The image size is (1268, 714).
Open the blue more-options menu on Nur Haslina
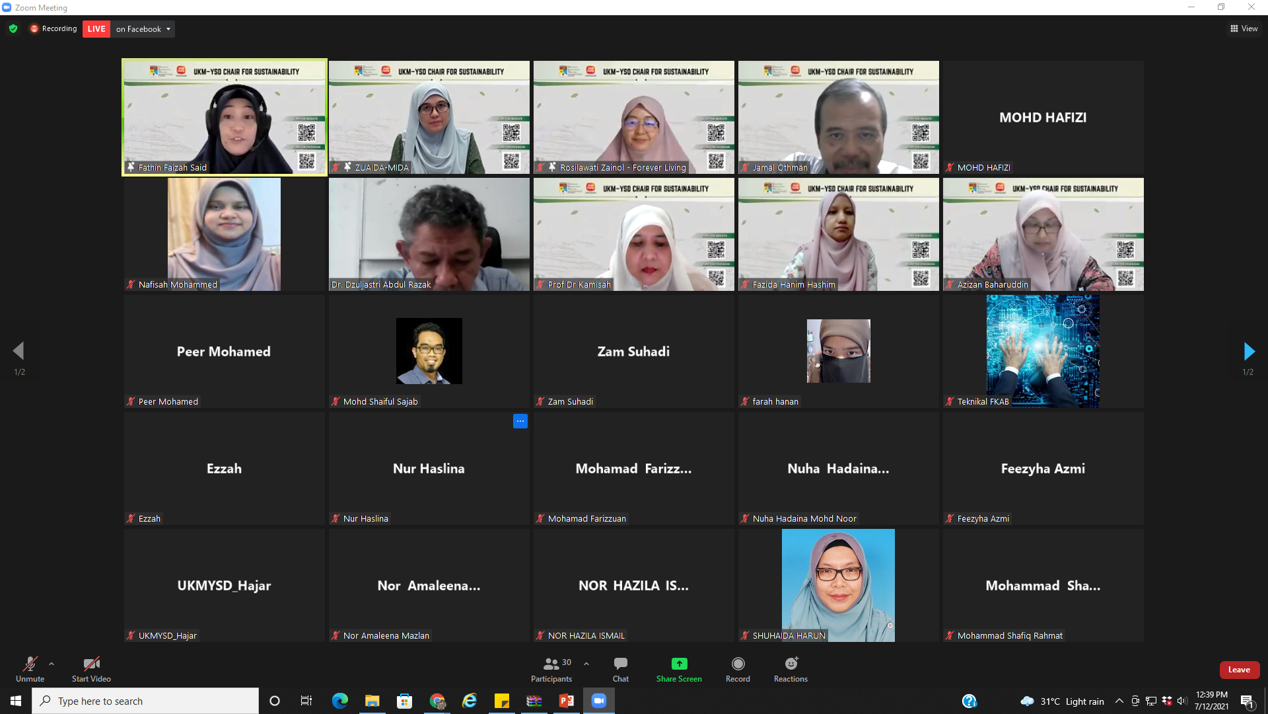tap(520, 421)
